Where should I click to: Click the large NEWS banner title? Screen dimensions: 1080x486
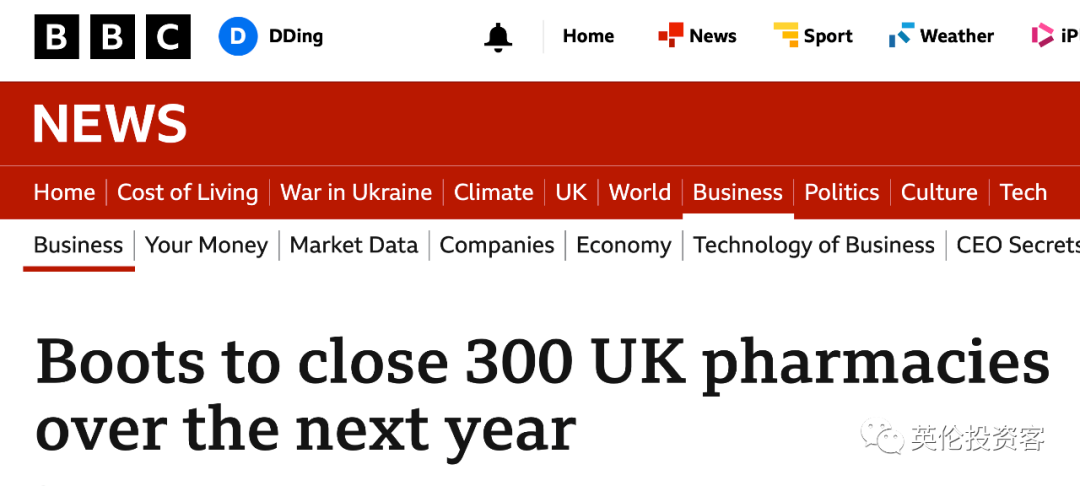110,124
